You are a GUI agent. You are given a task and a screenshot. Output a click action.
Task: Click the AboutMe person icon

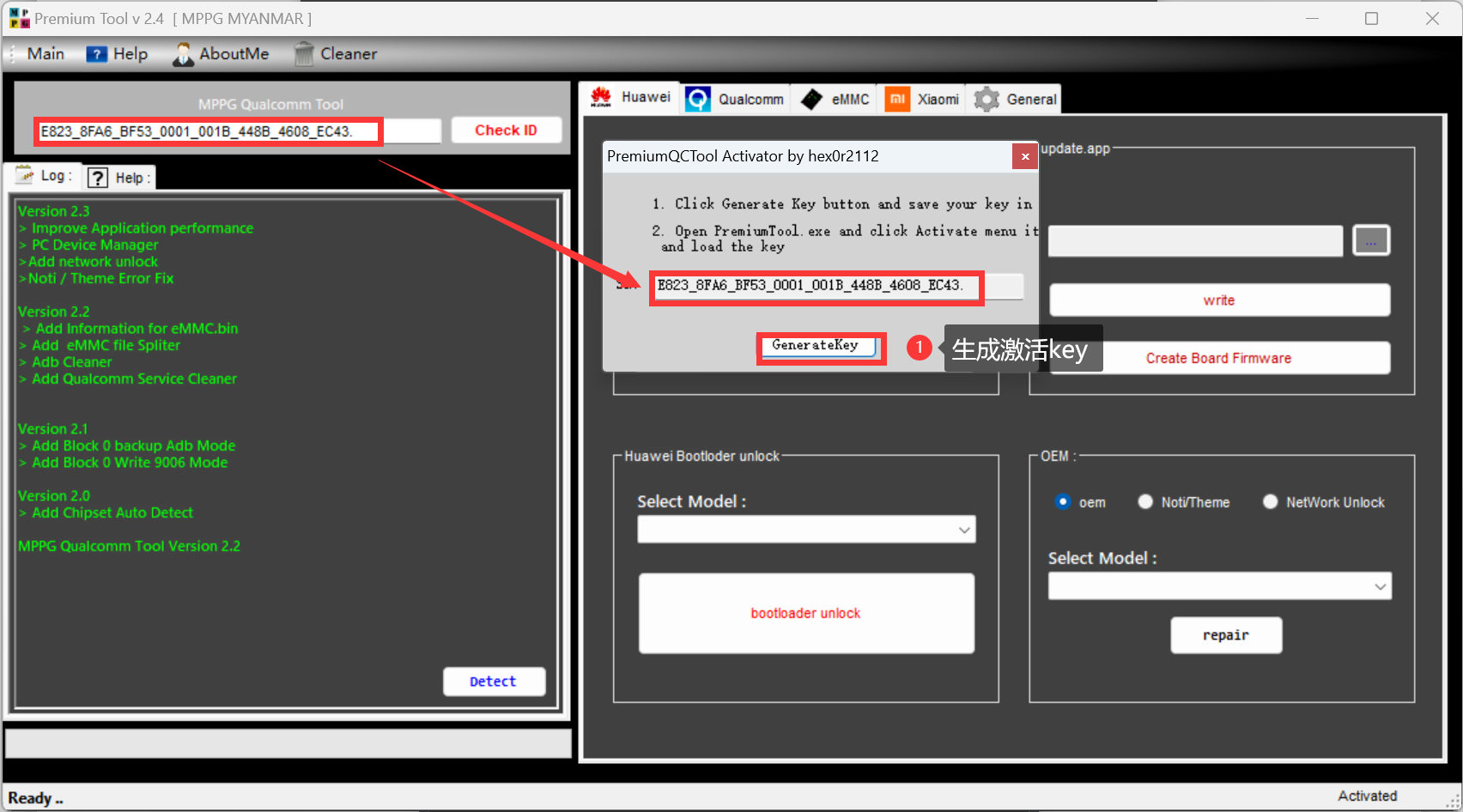[183, 54]
